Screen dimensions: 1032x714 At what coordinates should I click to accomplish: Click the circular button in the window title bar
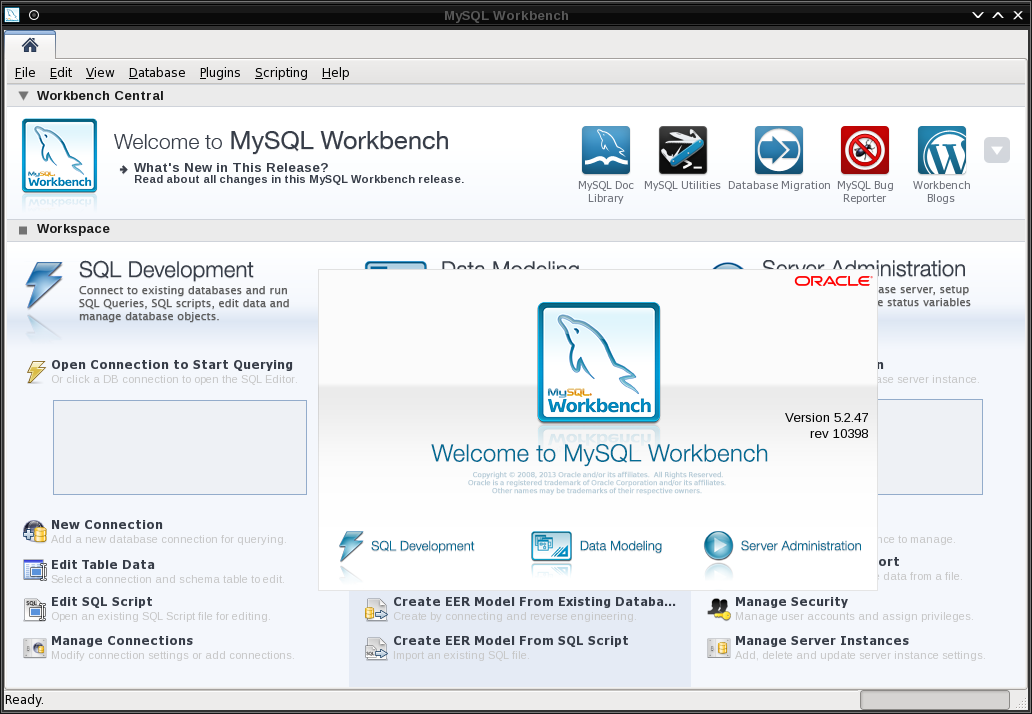coord(34,15)
